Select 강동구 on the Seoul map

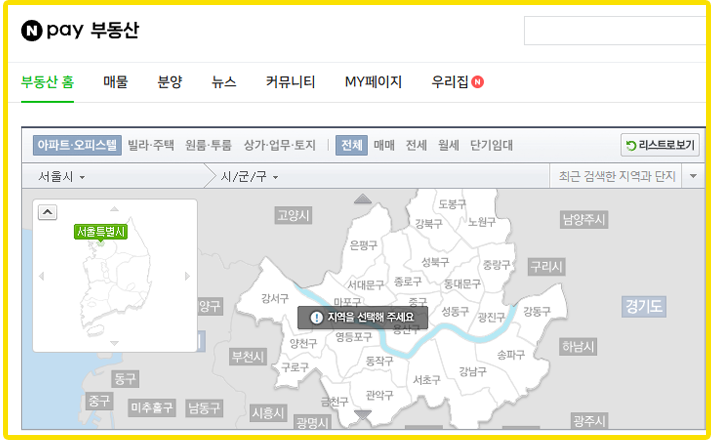click(x=536, y=311)
